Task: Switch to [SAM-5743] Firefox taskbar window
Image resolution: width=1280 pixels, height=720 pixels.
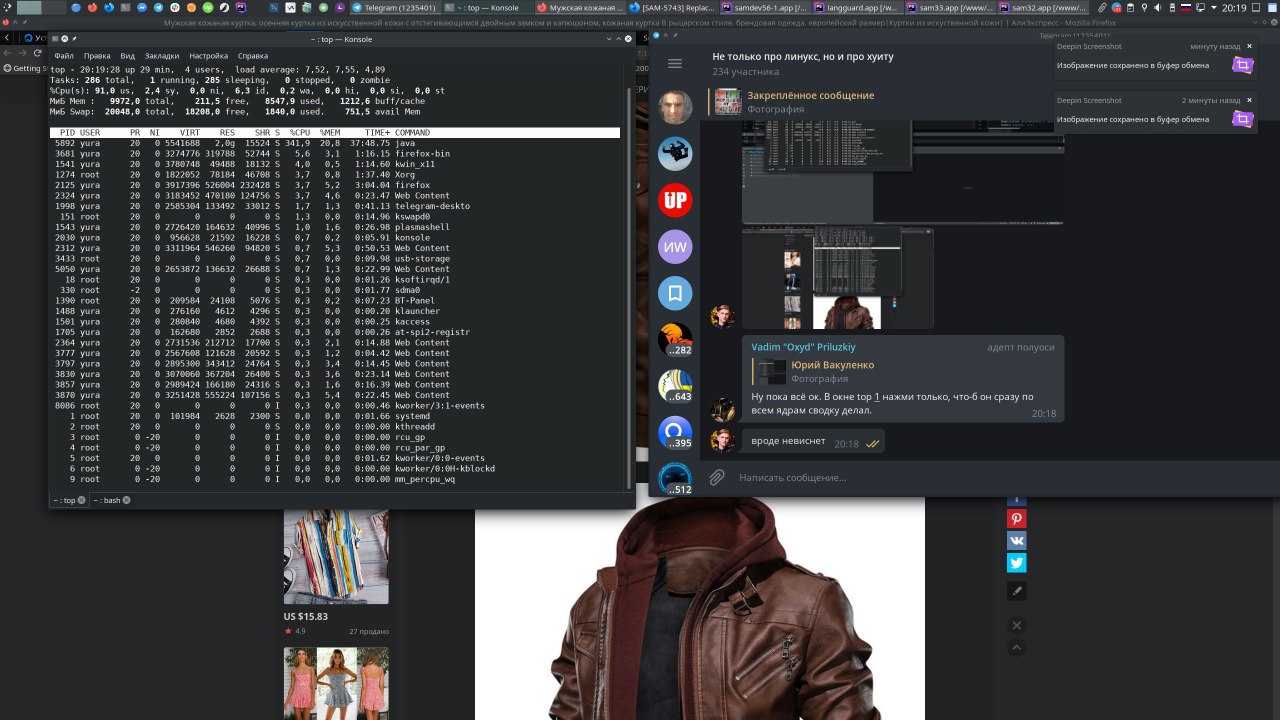Action: tap(672, 8)
